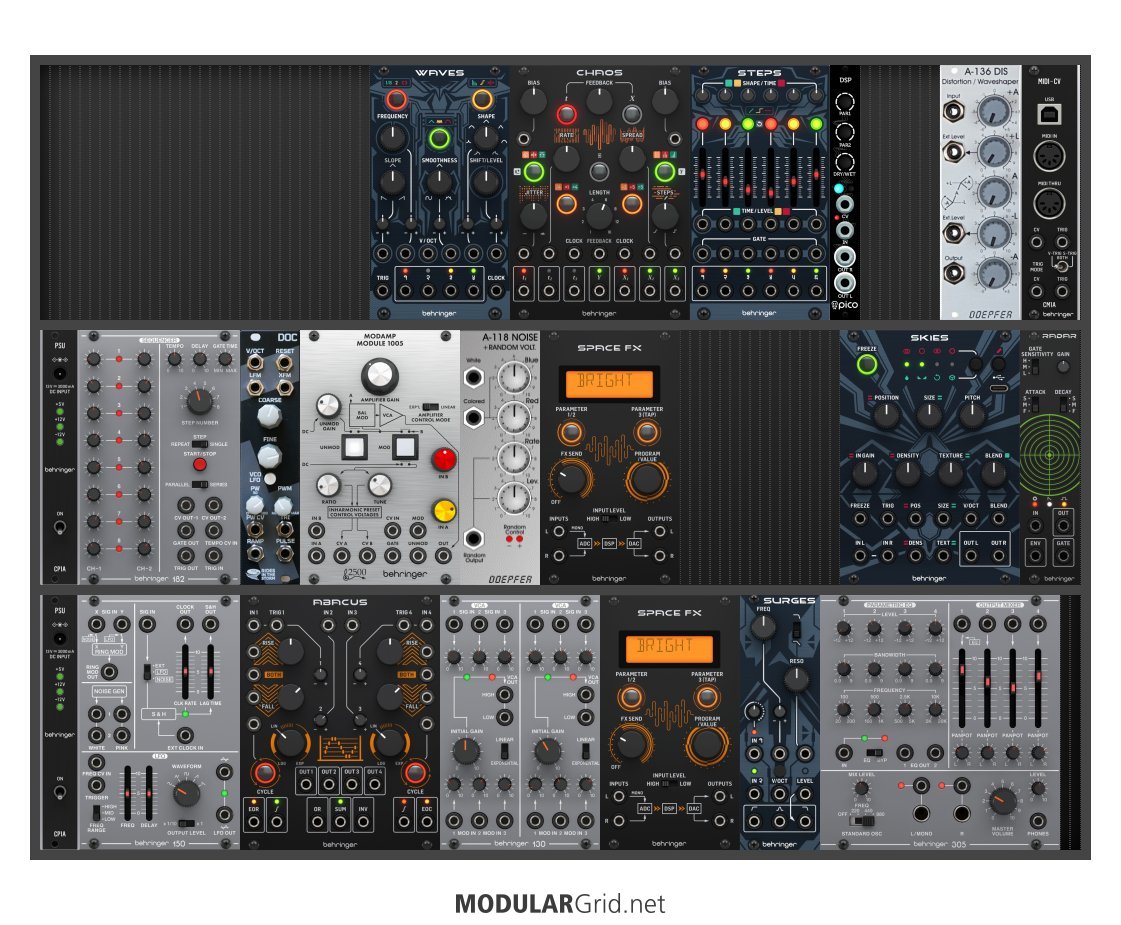Click the COARSE knob on DOC module

pos(269,416)
